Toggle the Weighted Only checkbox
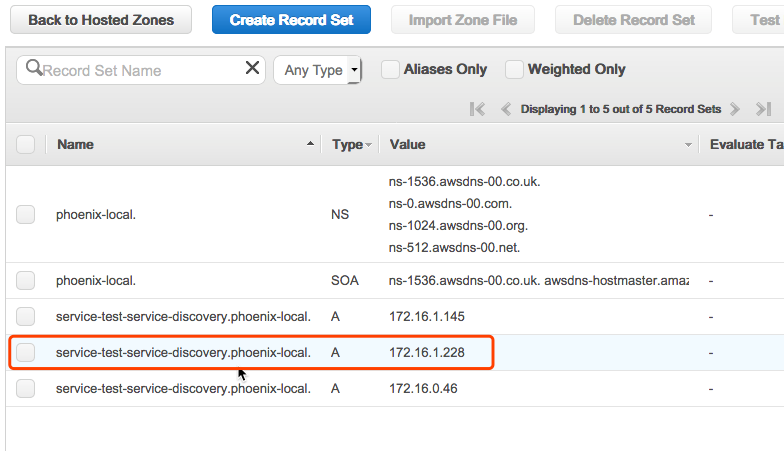This screenshot has width=784, height=451. tap(514, 69)
